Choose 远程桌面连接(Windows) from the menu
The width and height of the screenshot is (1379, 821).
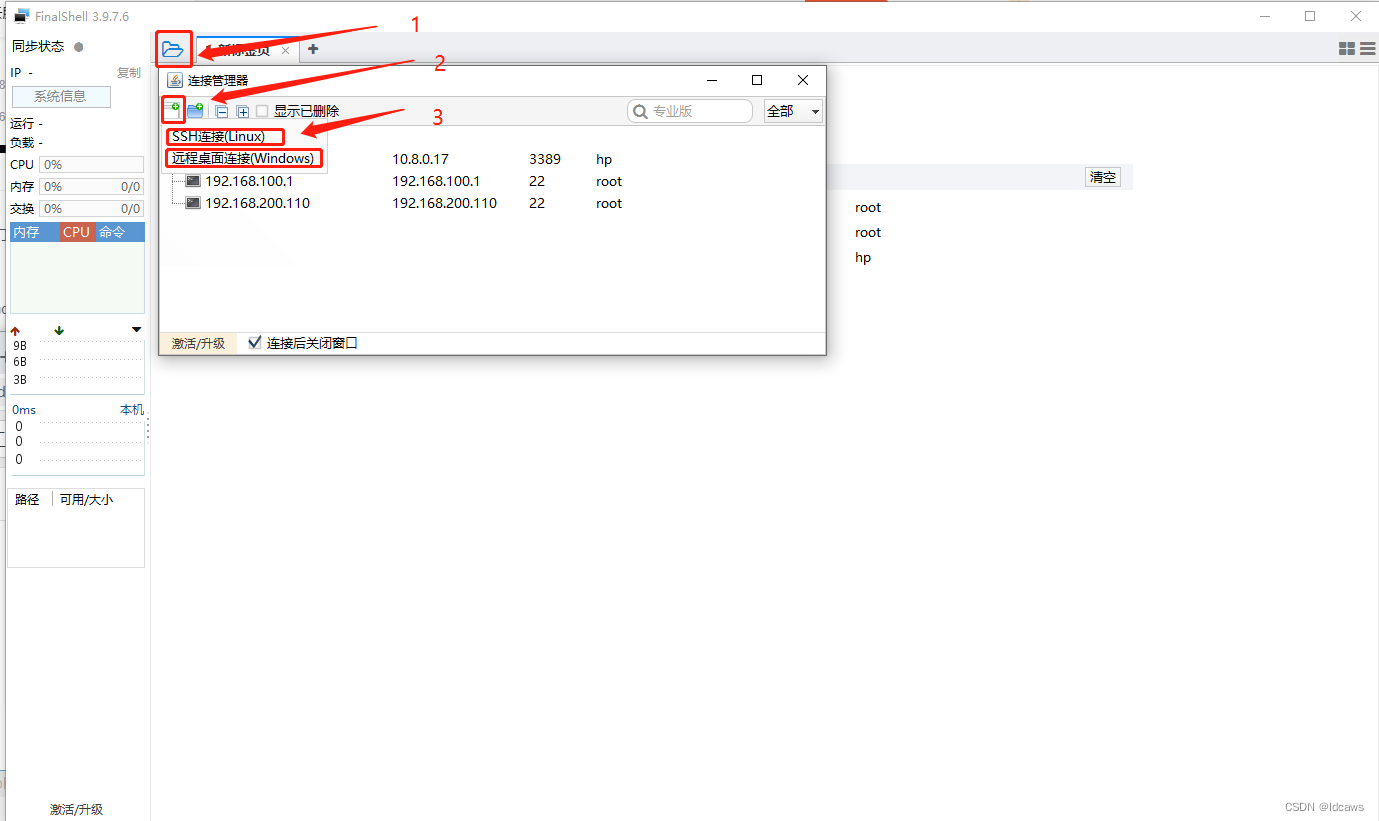point(244,158)
